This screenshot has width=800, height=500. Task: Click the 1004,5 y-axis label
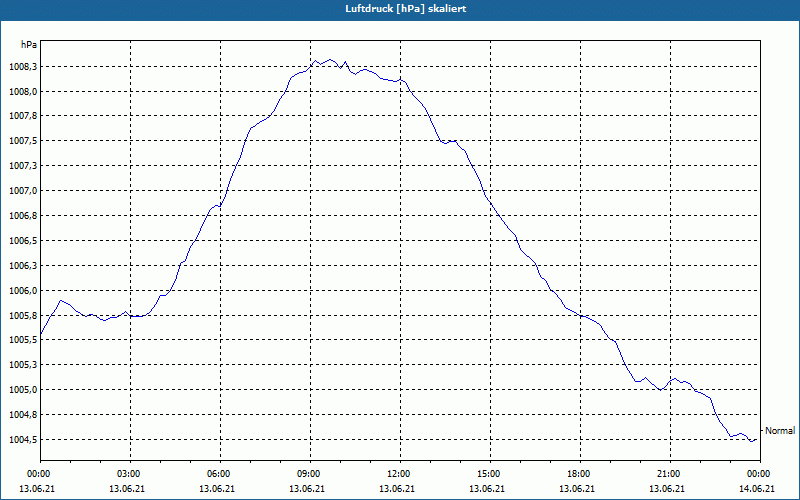tap(23, 440)
